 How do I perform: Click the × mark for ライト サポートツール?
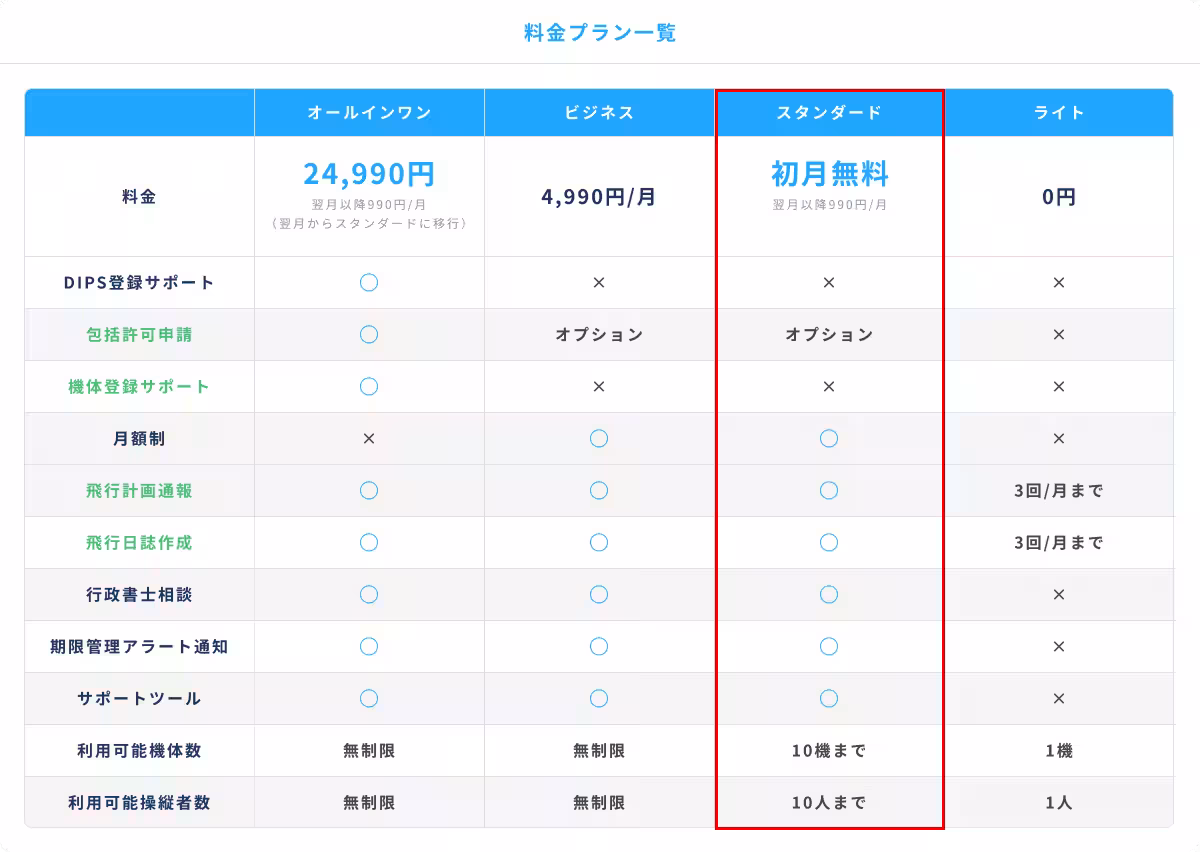click(1059, 699)
